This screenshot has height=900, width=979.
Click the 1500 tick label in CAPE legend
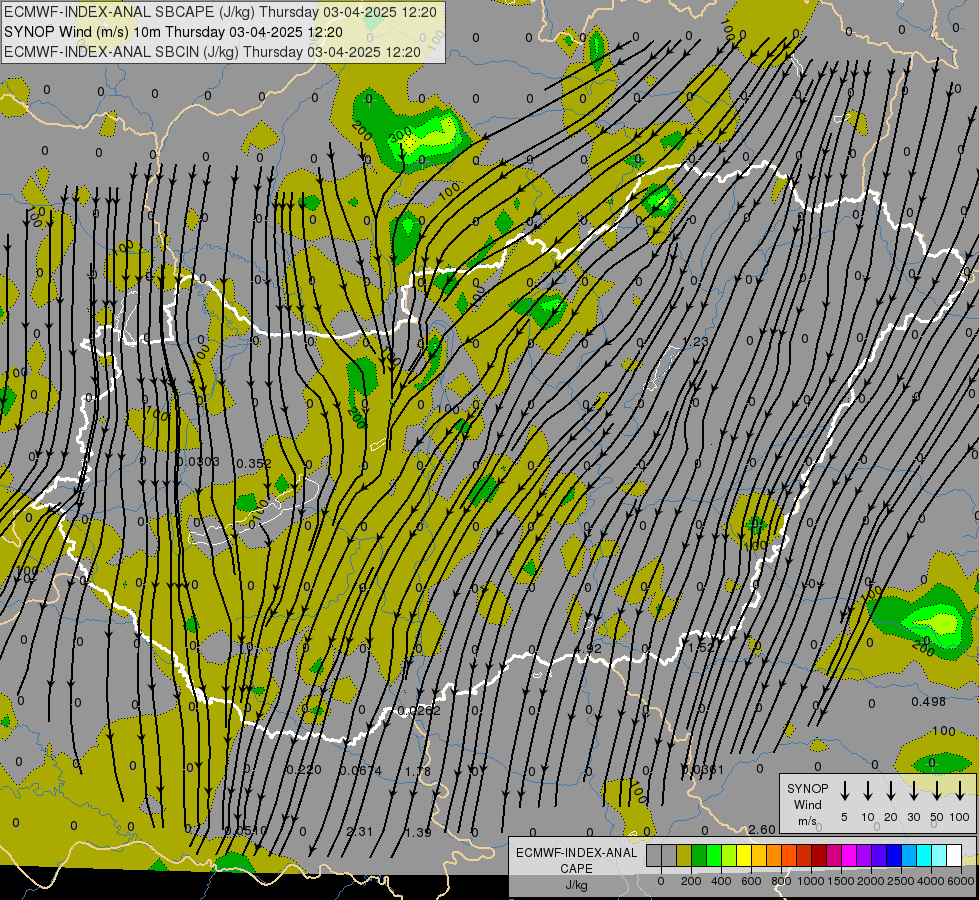[x=840, y=881]
